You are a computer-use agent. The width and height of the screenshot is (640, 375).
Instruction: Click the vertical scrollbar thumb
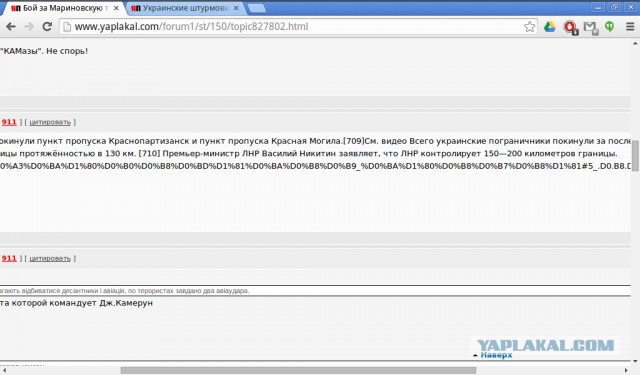pos(636,156)
